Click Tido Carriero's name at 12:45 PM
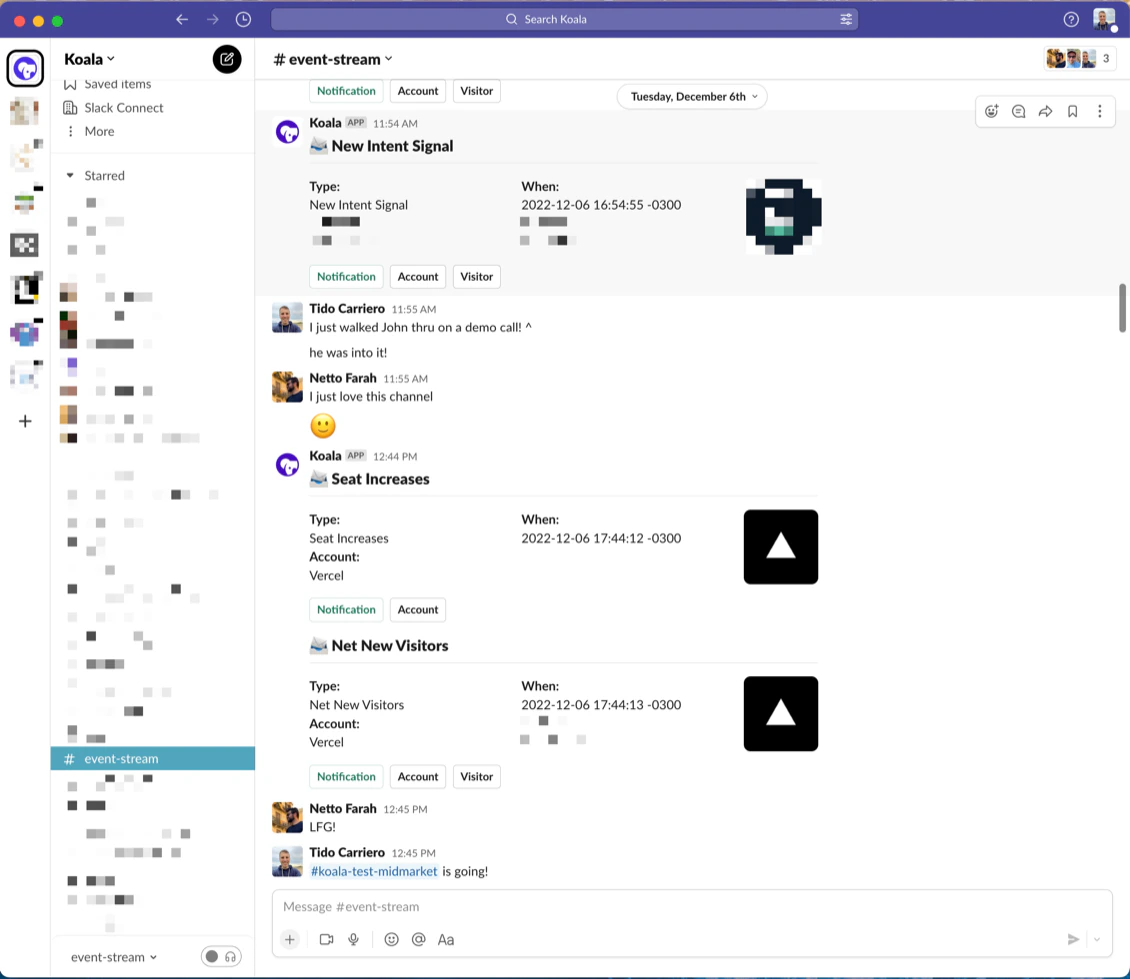1130x979 pixels. click(347, 853)
